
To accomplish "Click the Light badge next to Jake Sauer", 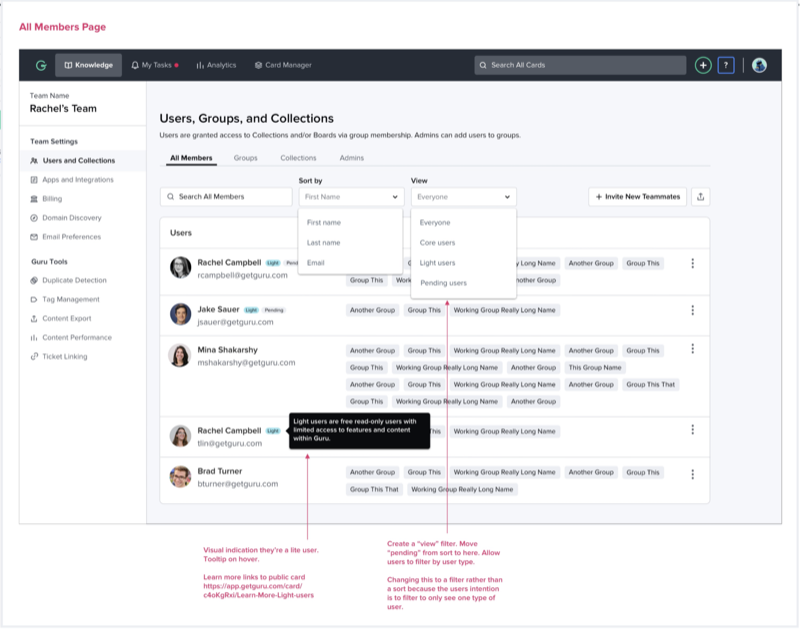I will 251,310.
